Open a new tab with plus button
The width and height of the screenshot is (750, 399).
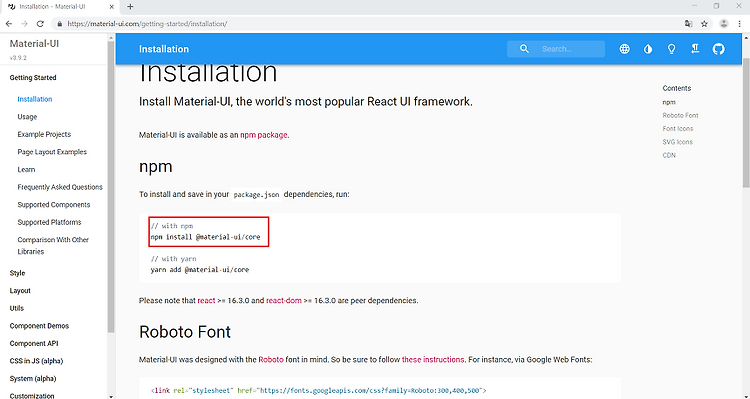130,7
